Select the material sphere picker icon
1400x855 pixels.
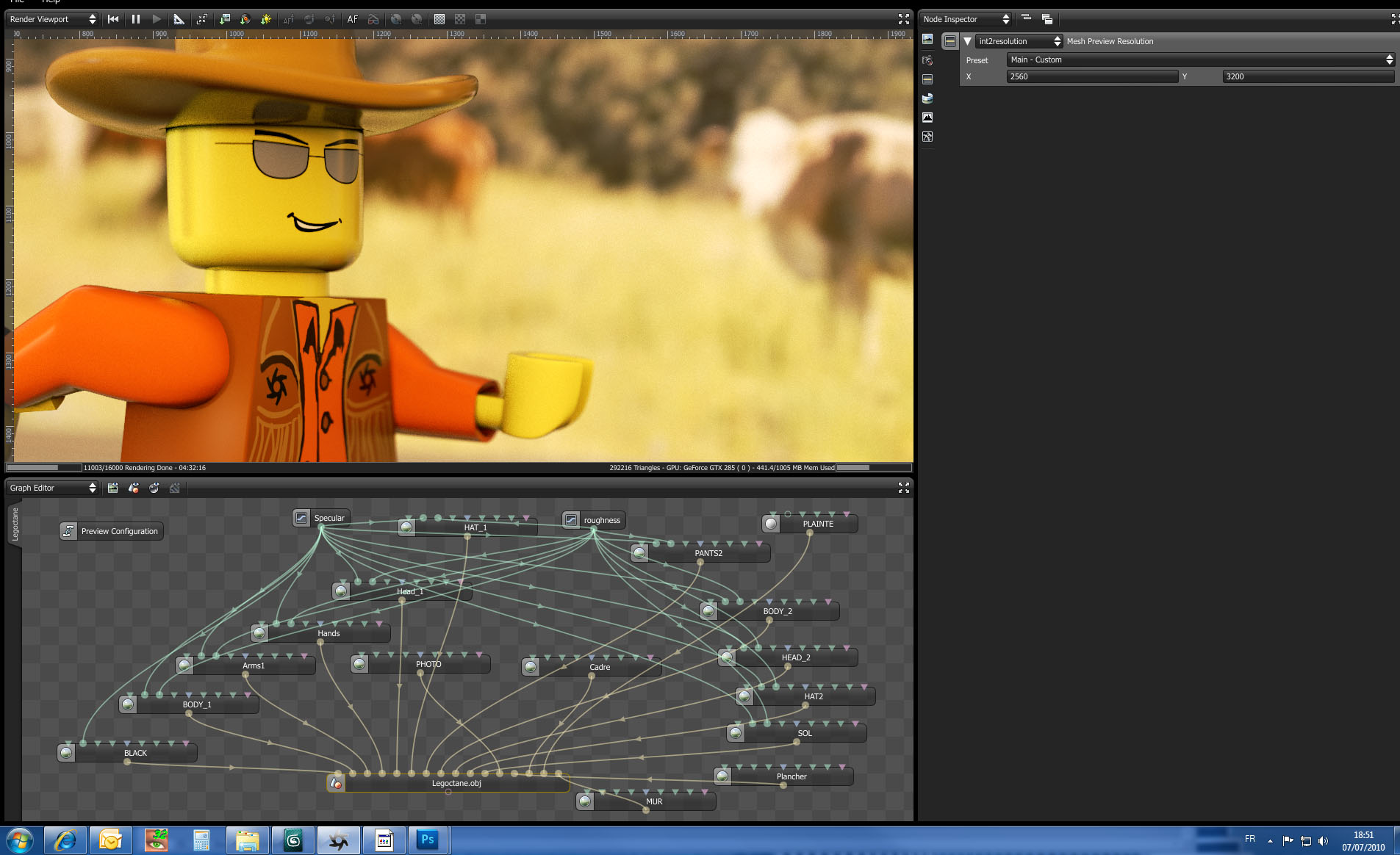pyautogui.click(x=309, y=19)
